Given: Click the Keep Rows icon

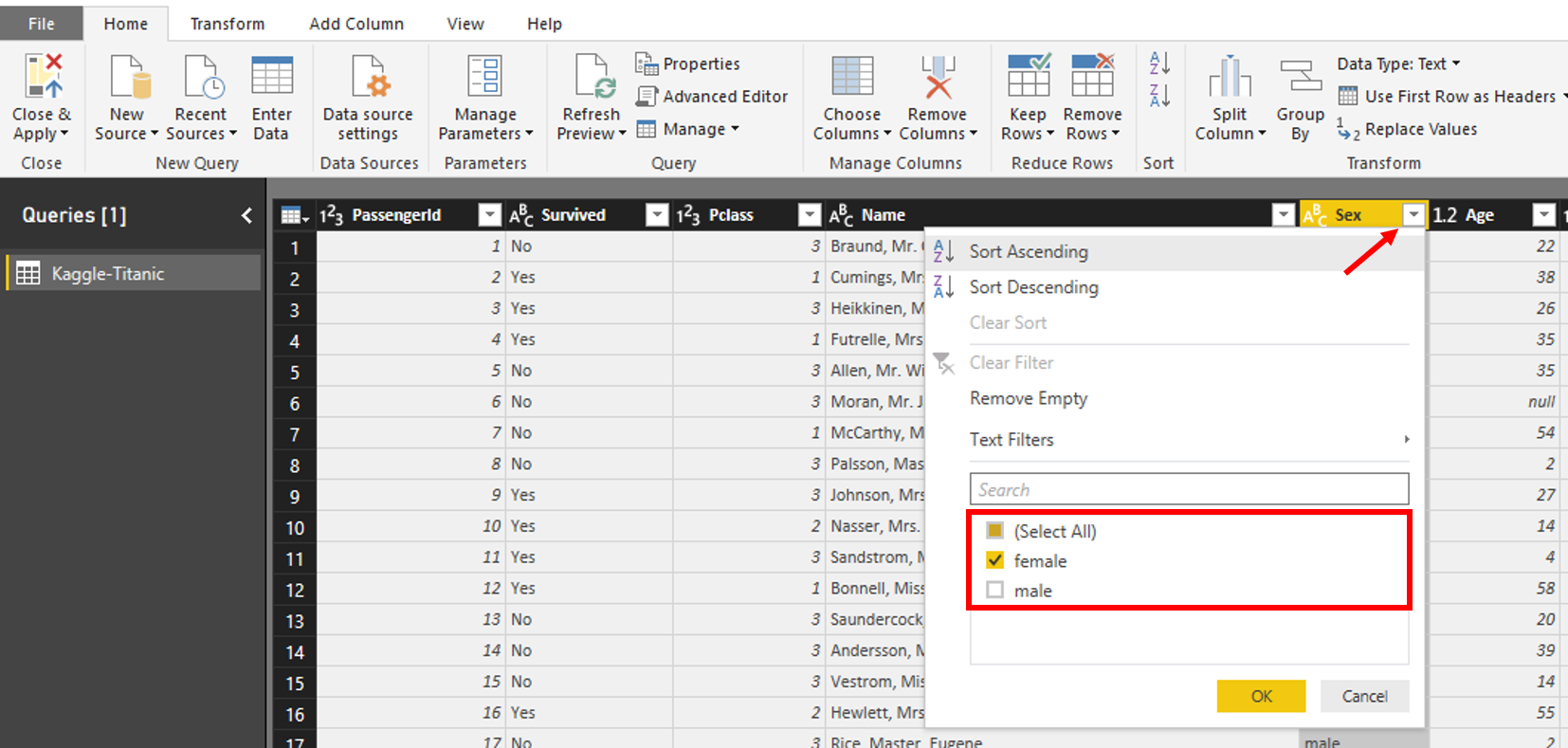Looking at the screenshot, I should click(x=1028, y=78).
